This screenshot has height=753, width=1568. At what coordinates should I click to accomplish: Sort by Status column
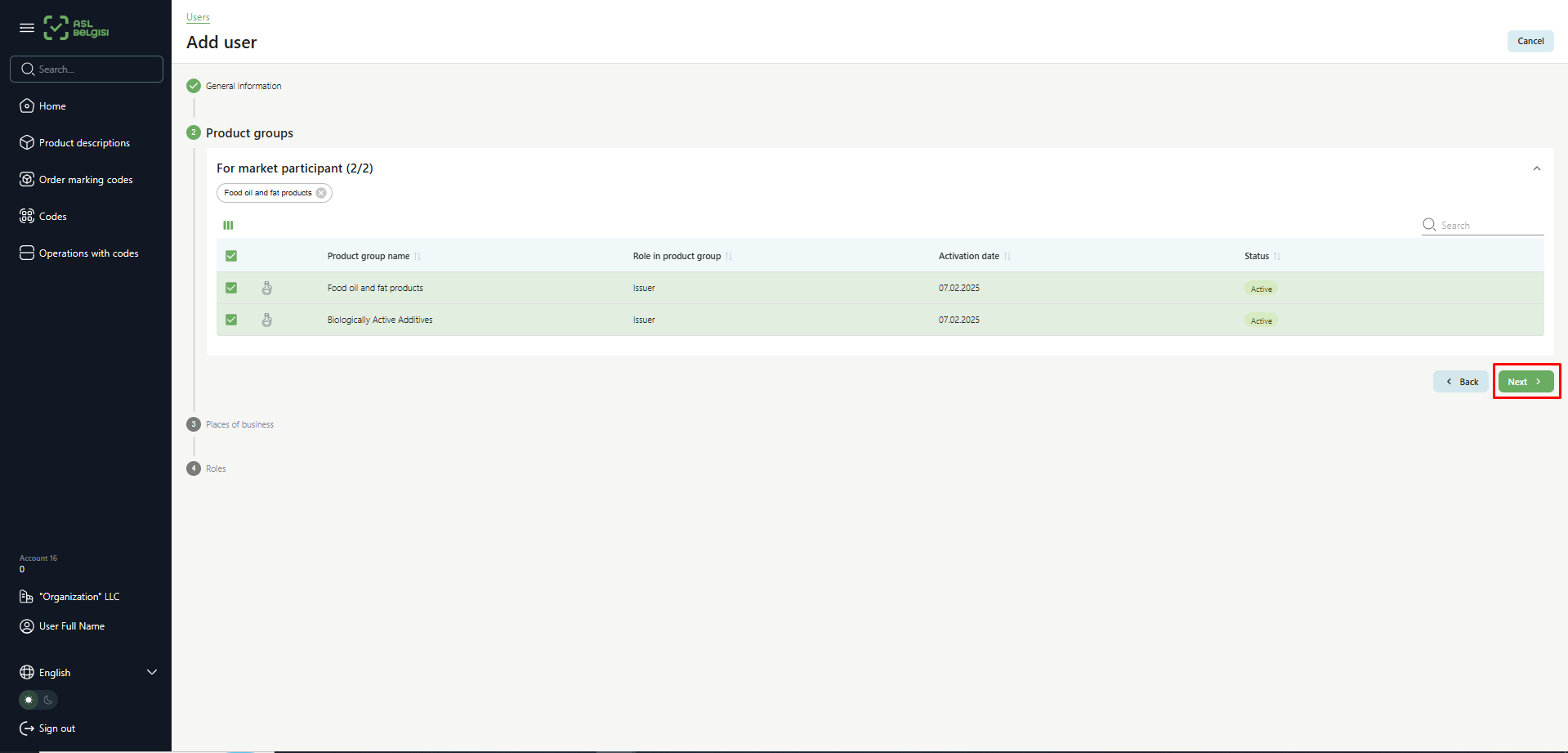[x=1277, y=257]
